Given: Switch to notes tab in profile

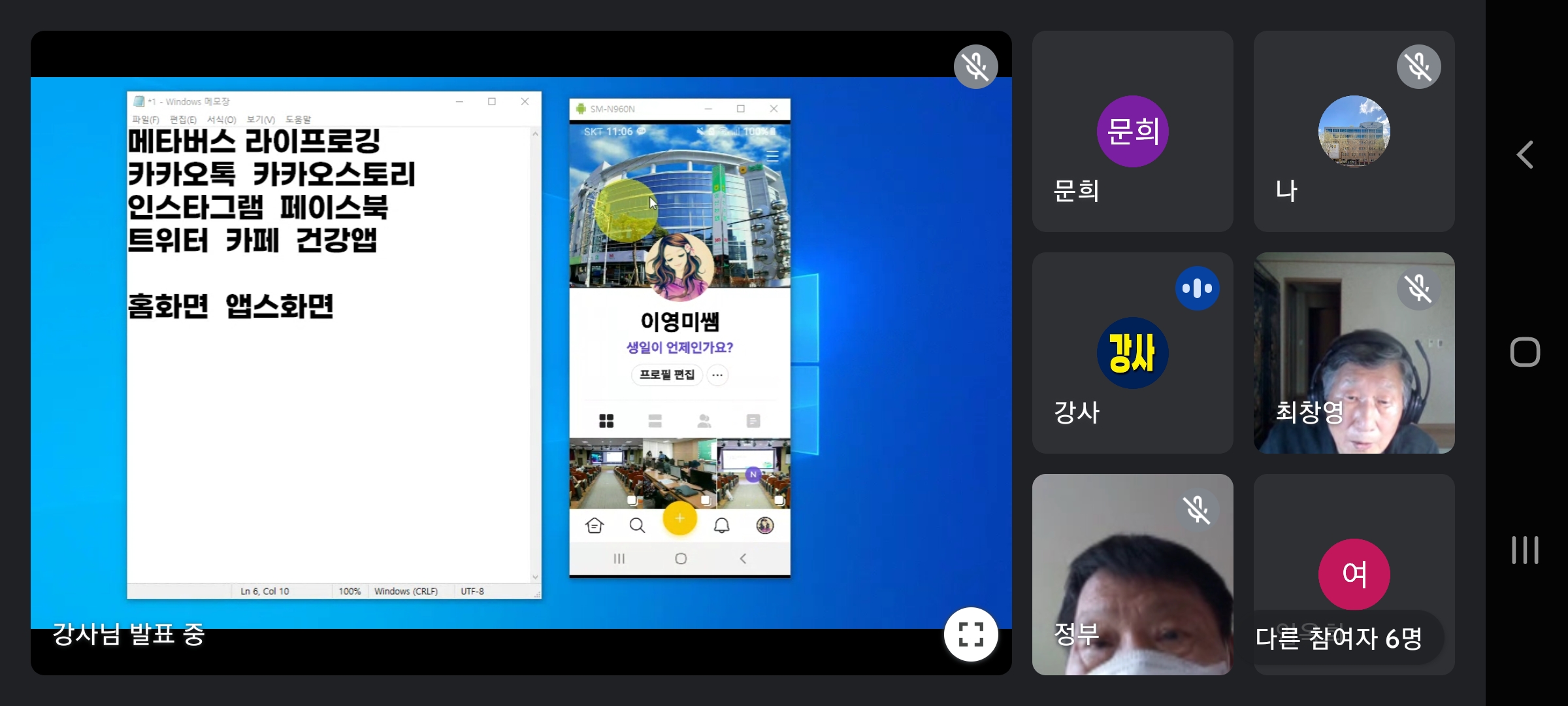Looking at the screenshot, I should click(x=753, y=421).
